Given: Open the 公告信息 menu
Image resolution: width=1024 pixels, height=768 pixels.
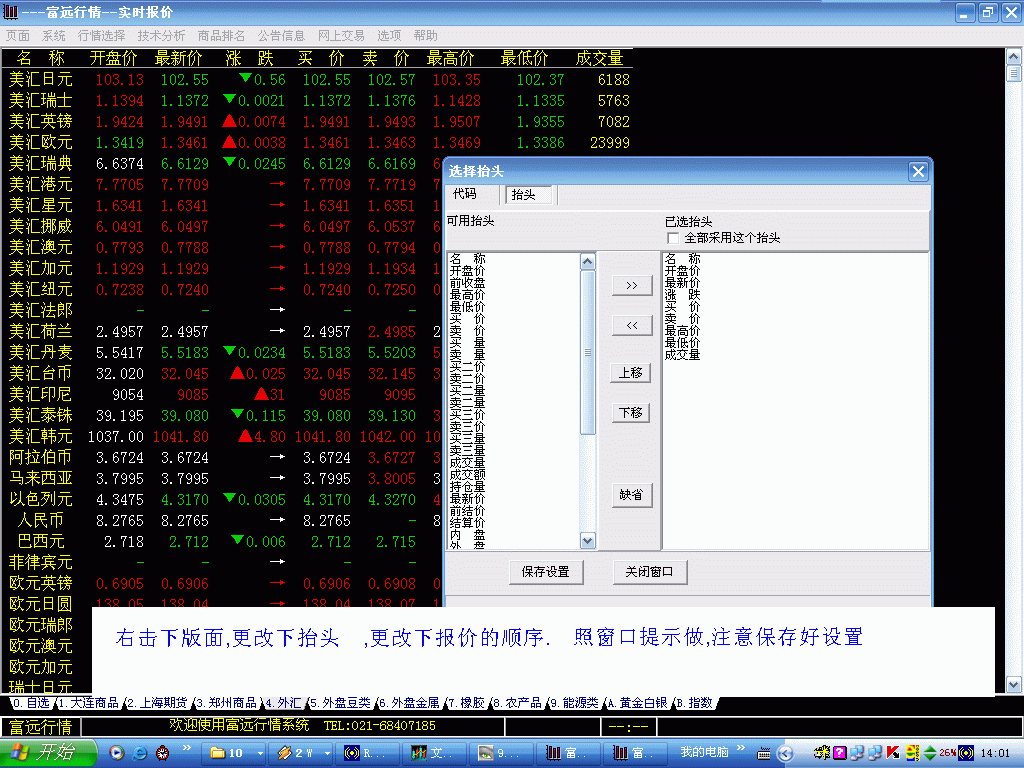Looking at the screenshot, I should click(x=281, y=35).
